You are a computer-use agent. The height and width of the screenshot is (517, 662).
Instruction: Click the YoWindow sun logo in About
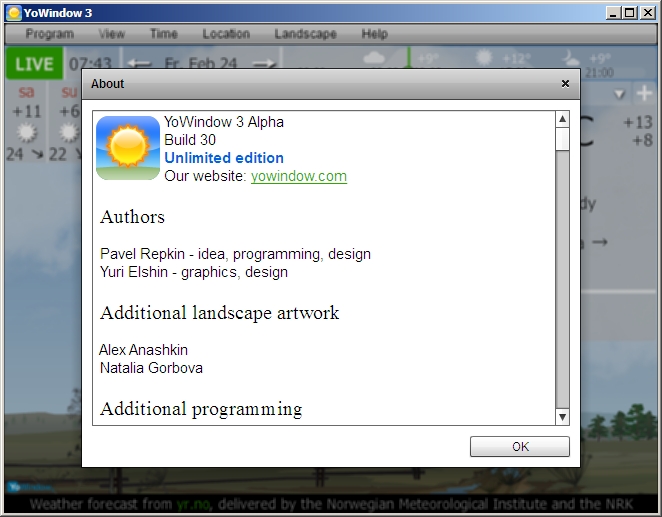tap(128, 148)
